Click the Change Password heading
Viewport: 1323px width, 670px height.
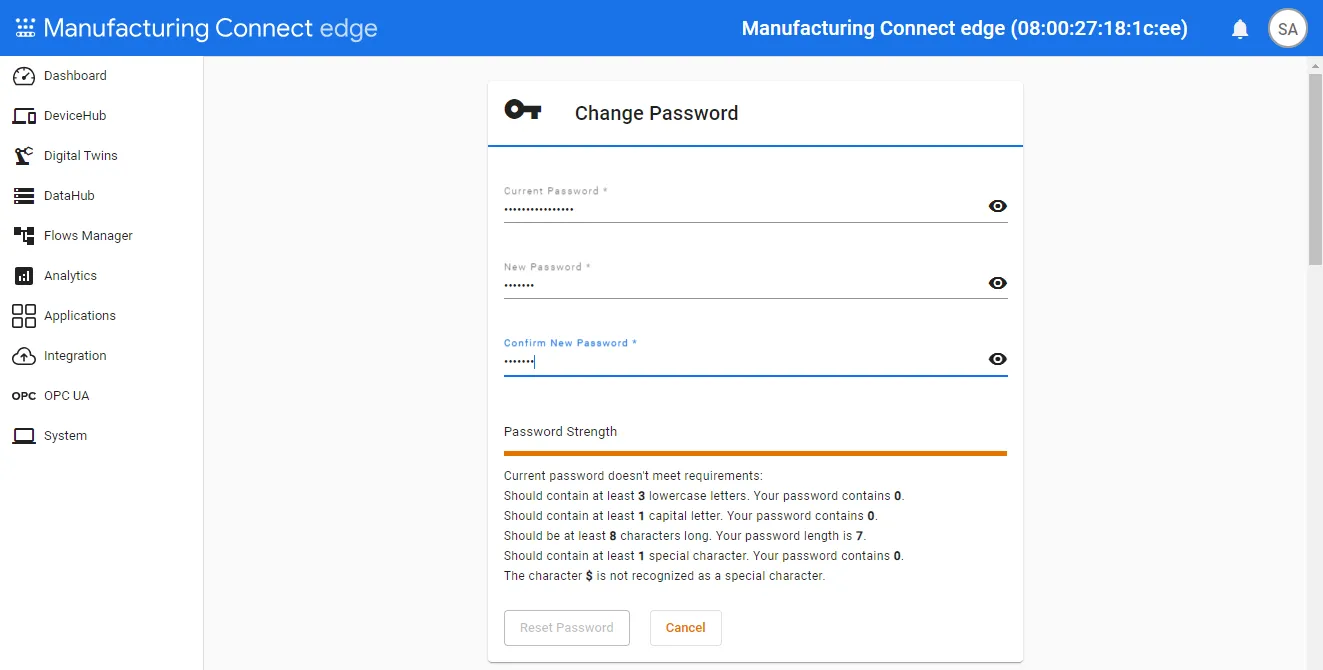tap(656, 113)
